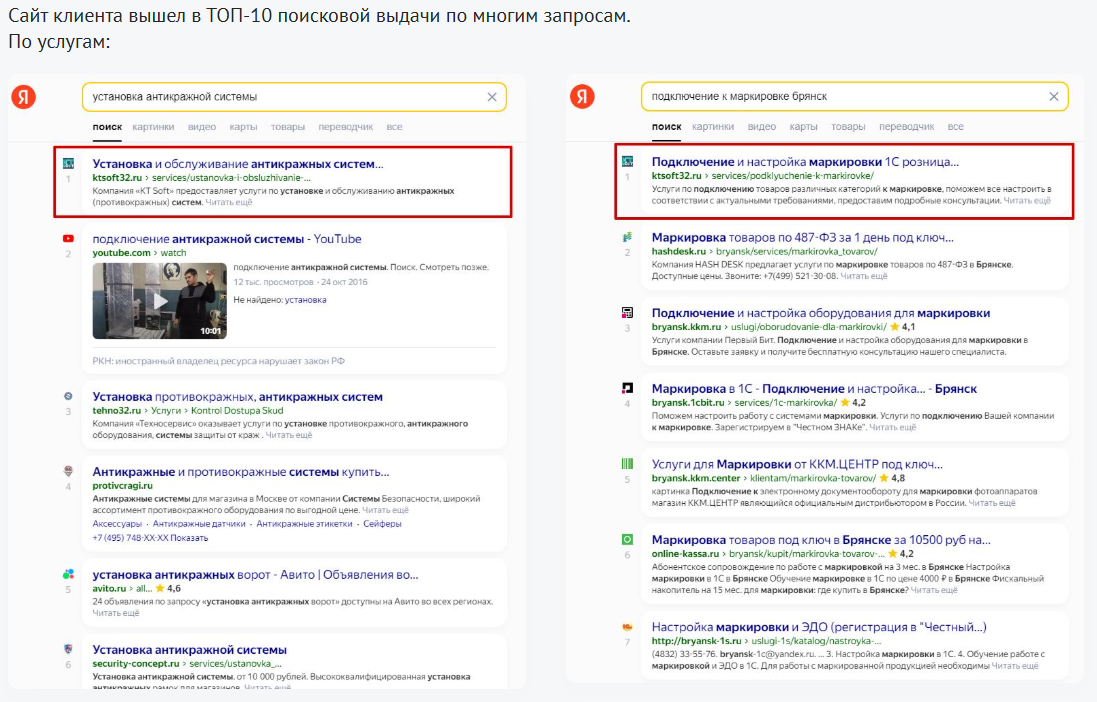The height and width of the screenshot is (702, 1097).
Task: Play the YouTube video thumbnail
Action: pyautogui.click(x=160, y=301)
